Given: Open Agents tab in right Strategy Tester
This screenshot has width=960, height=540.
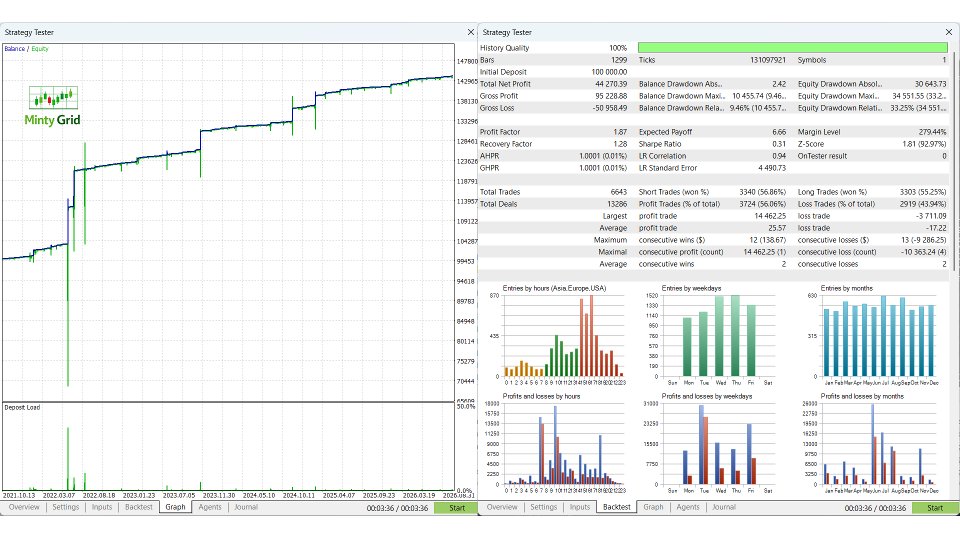Looking at the screenshot, I should point(688,507).
